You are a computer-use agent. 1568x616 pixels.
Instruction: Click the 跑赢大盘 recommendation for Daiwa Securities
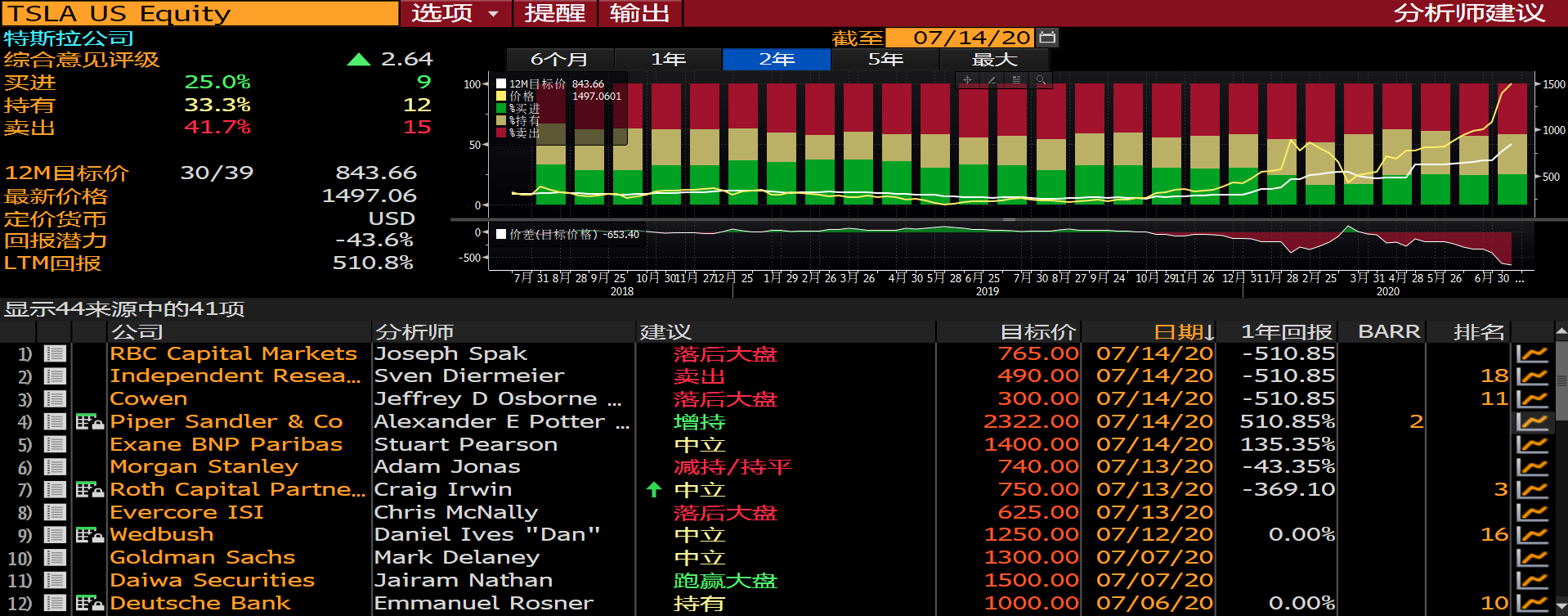(x=725, y=580)
